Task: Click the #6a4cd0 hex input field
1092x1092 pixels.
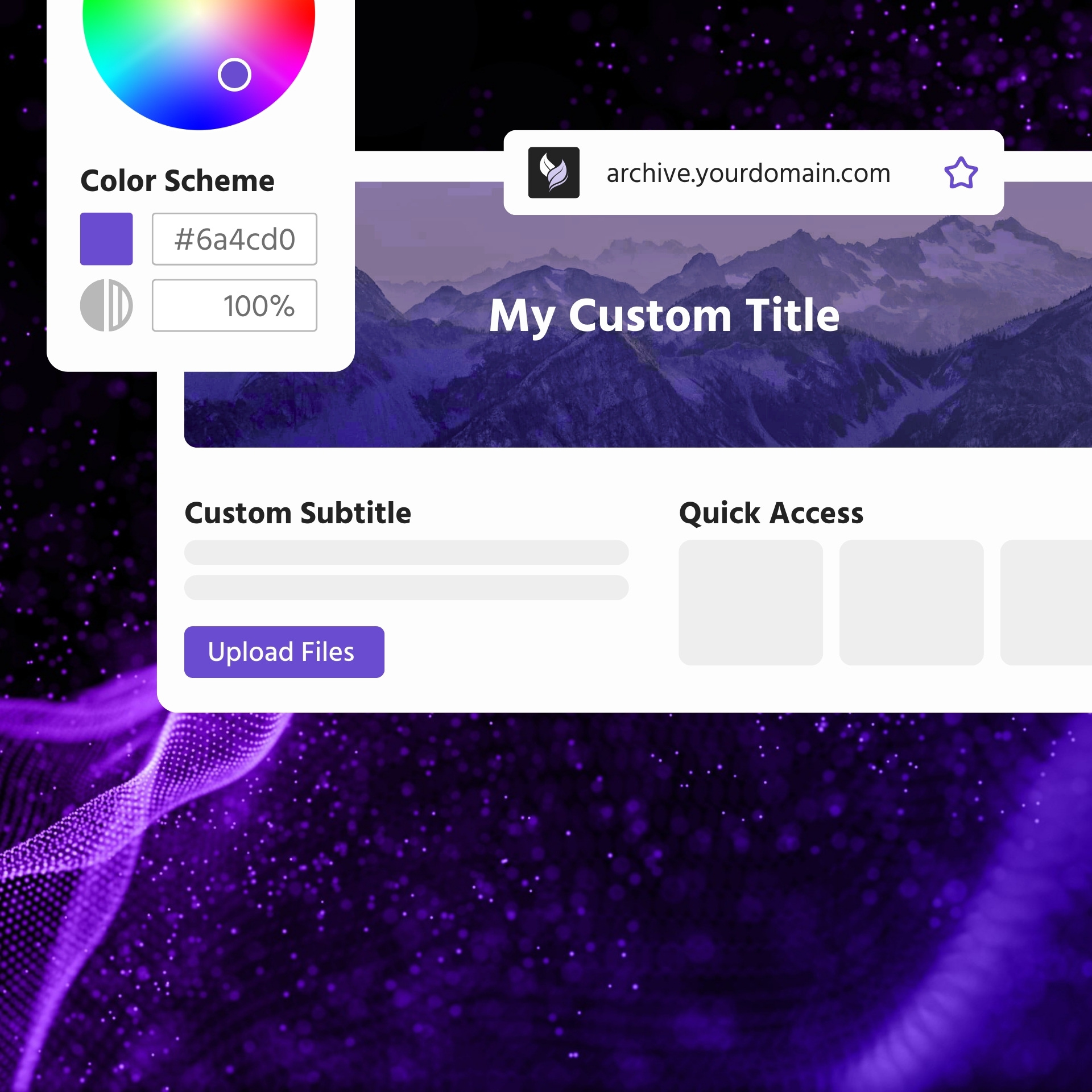Action: pyautogui.click(x=234, y=239)
